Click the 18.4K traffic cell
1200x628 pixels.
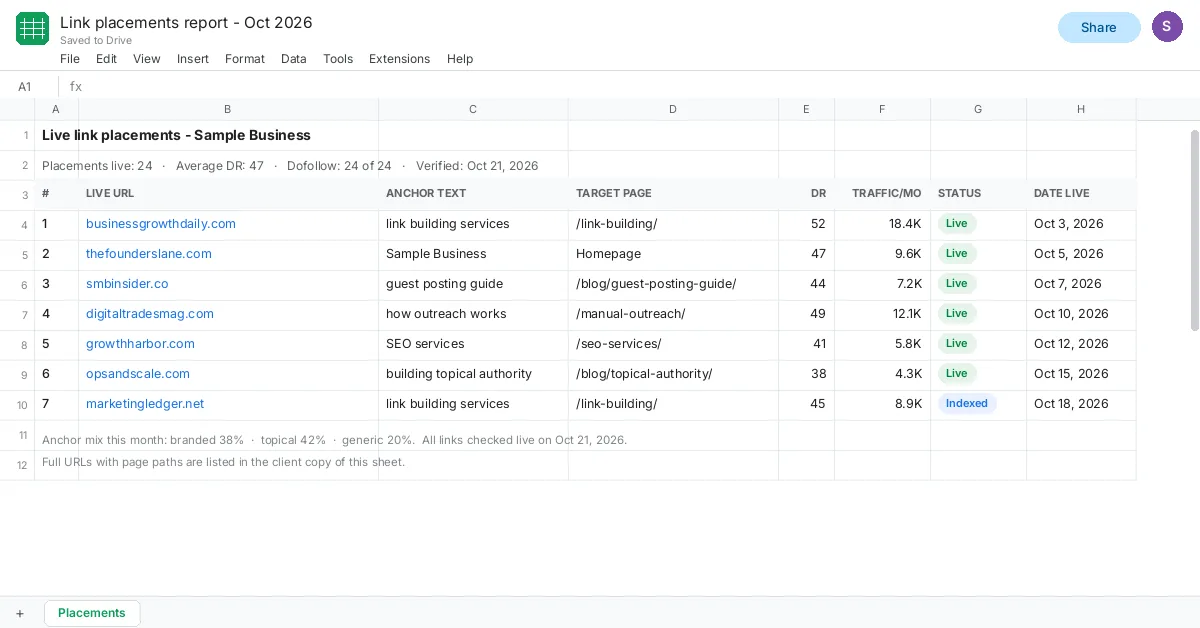click(882, 224)
